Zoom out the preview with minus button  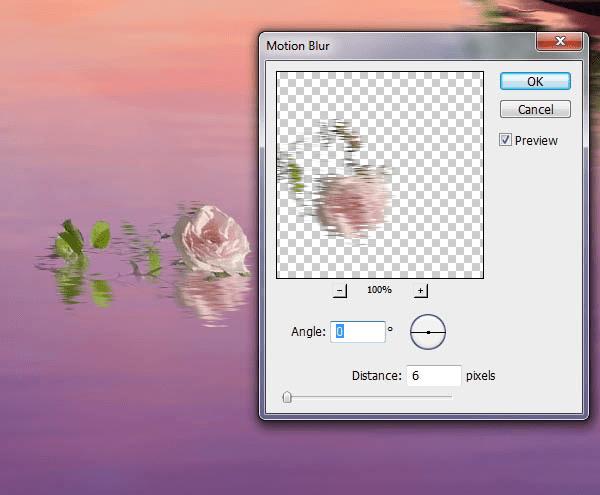[x=339, y=290]
